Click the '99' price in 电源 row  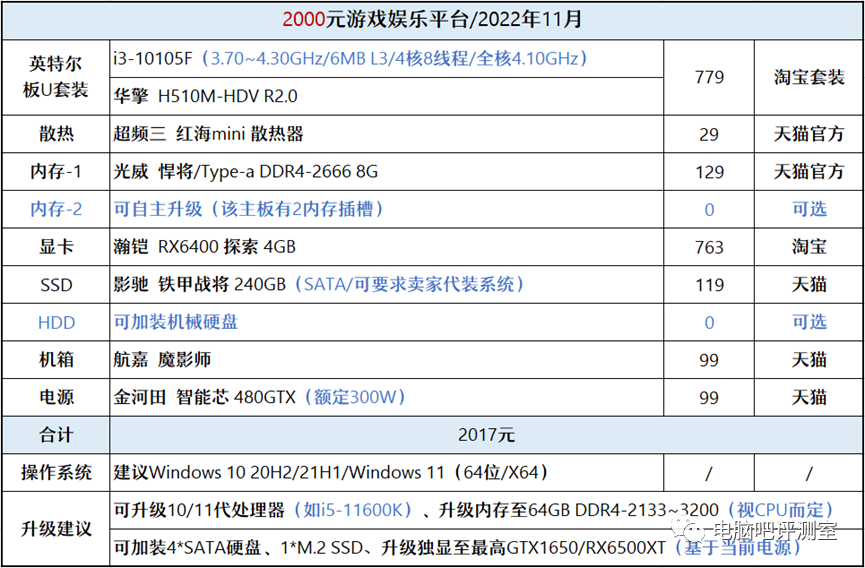coord(709,397)
